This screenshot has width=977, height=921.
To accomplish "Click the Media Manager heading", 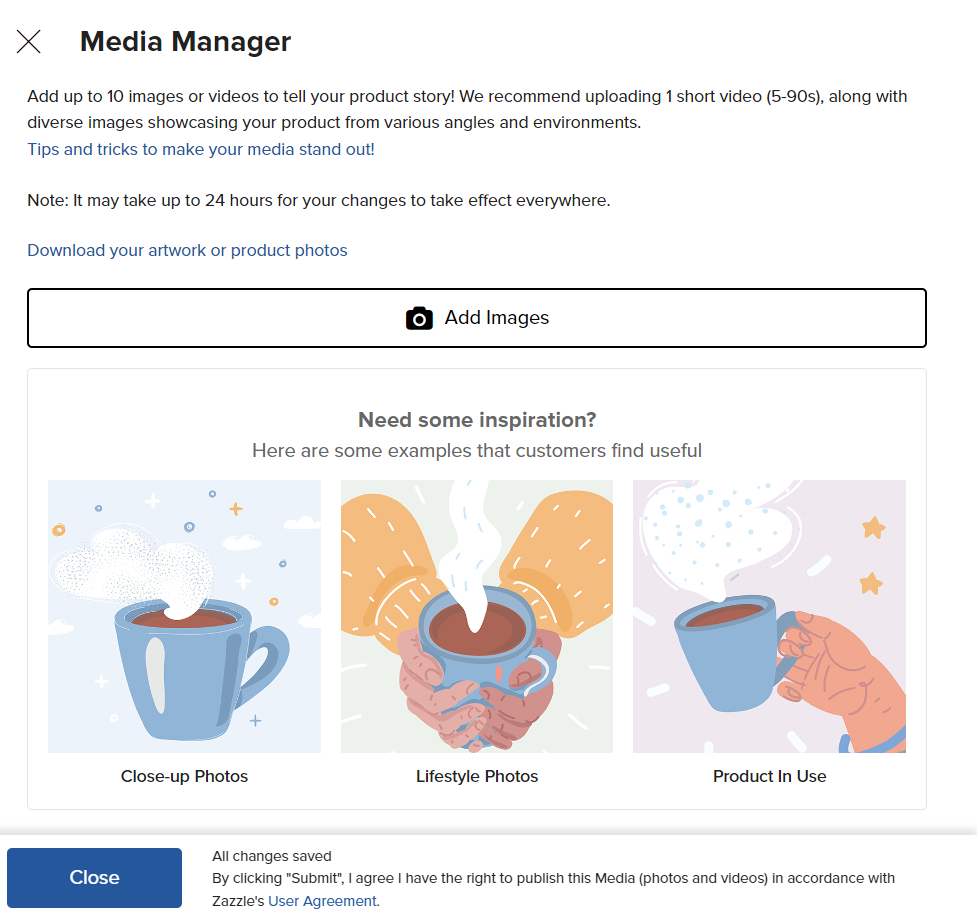I will (x=185, y=42).
